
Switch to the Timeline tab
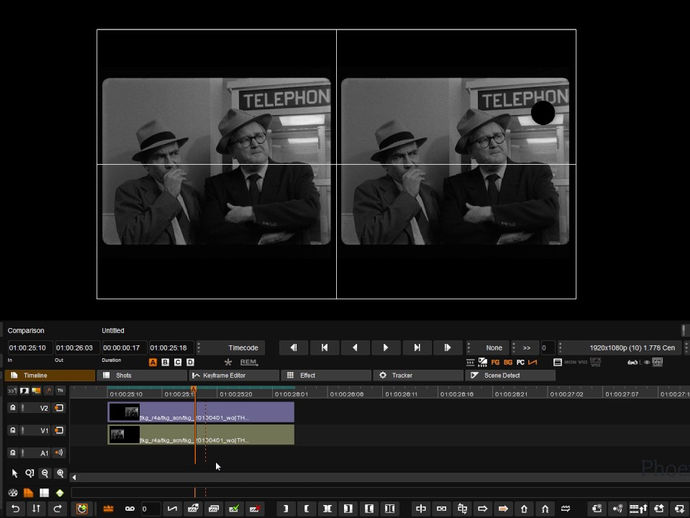[x=50, y=375]
